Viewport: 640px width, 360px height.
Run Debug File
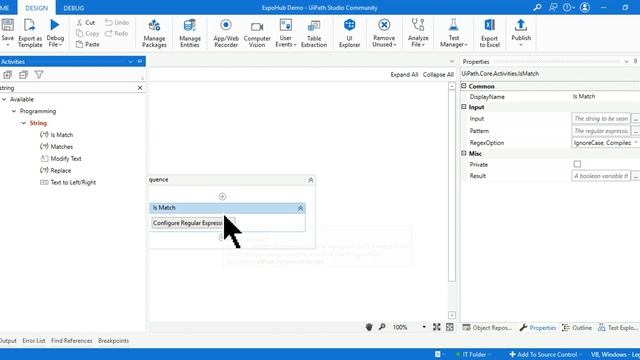(x=55, y=33)
